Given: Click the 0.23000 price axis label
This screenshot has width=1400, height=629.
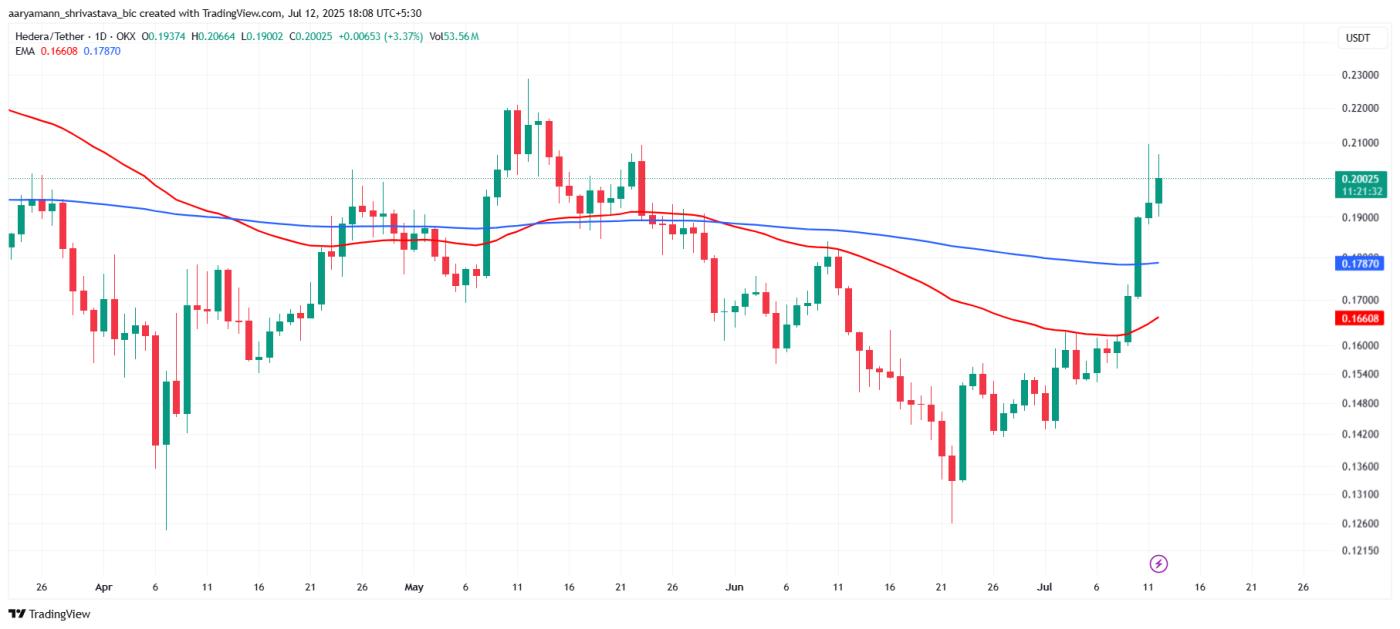Looking at the screenshot, I should [1358, 75].
